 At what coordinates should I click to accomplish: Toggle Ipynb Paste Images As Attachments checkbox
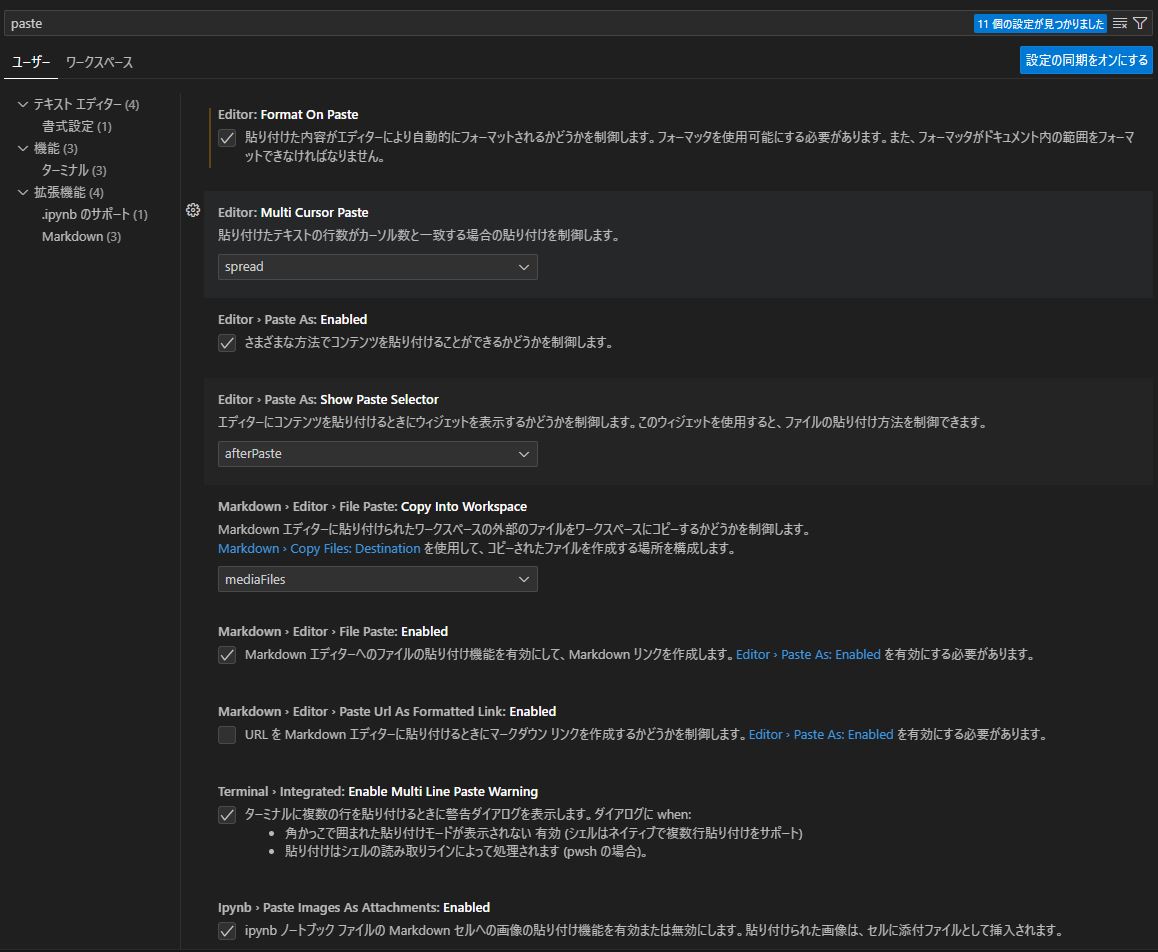(x=227, y=931)
